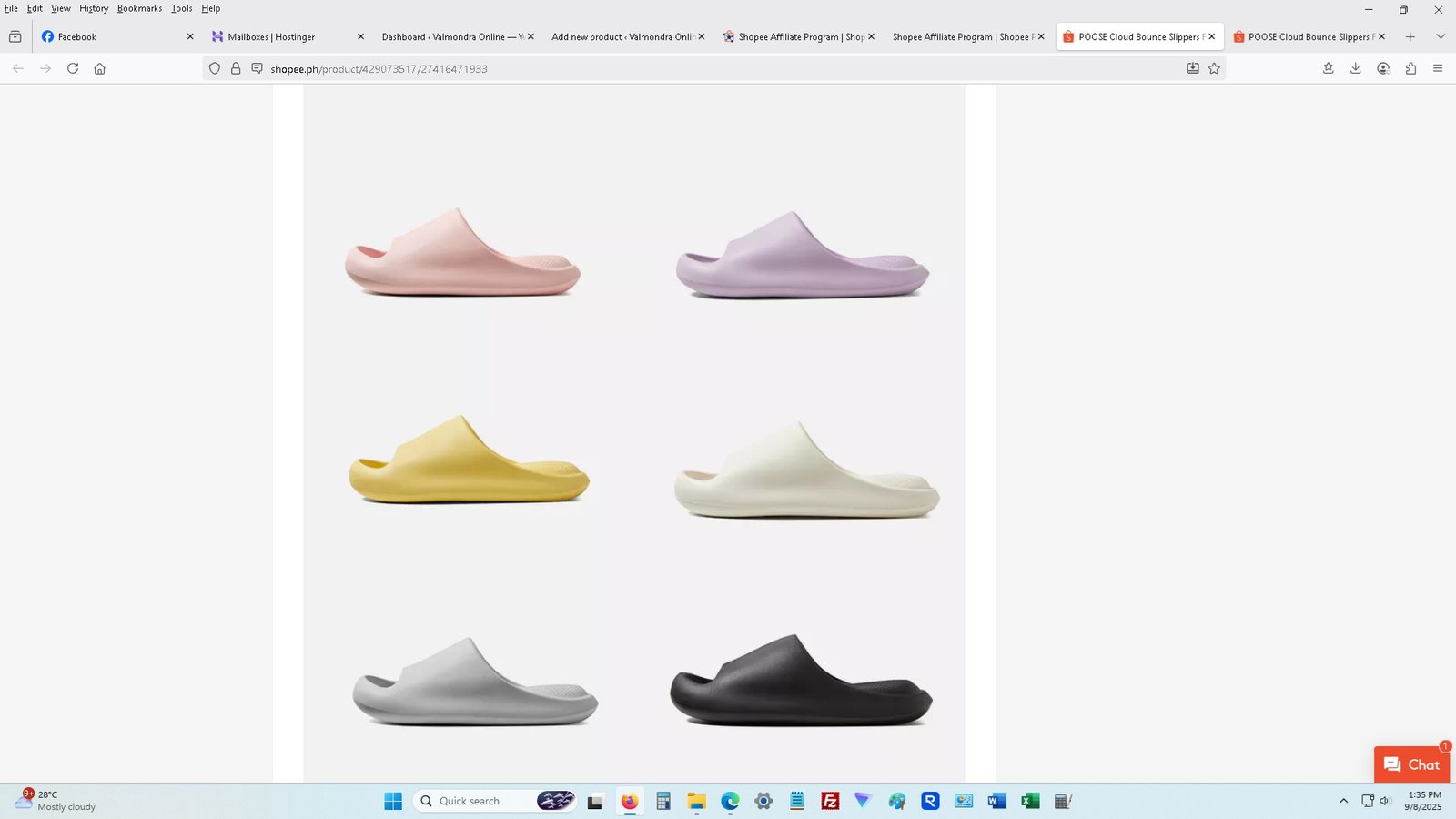
Task: Open the Firefox downloads panel
Action: click(1355, 68)
